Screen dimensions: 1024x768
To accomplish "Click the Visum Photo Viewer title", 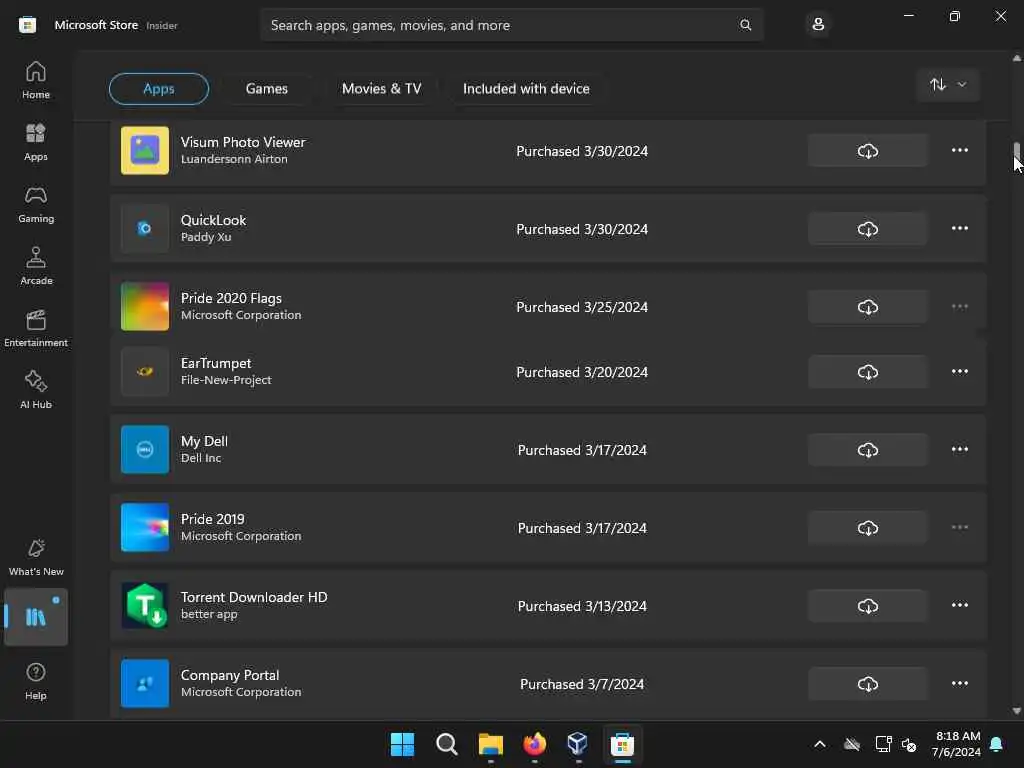I will [243, 142].
